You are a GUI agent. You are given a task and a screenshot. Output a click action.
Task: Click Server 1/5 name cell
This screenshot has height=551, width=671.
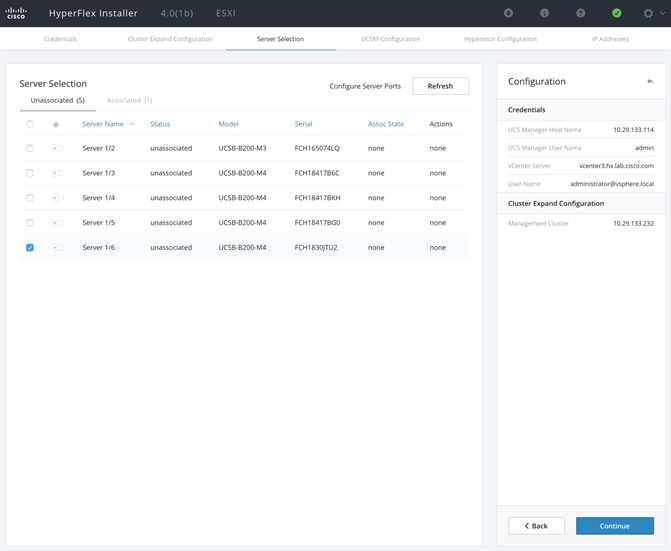pyautogui.click(x=99, y=222)
